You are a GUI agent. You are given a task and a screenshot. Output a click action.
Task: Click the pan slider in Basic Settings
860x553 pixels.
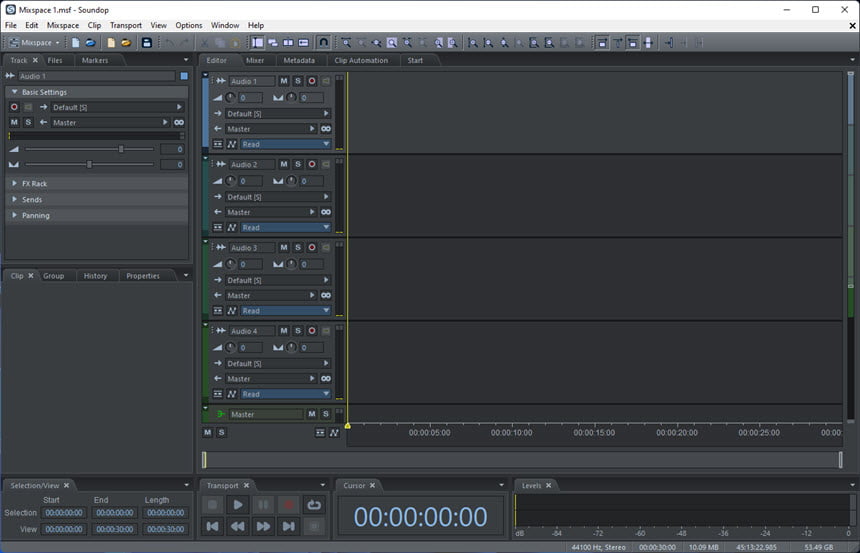(89, 165)
